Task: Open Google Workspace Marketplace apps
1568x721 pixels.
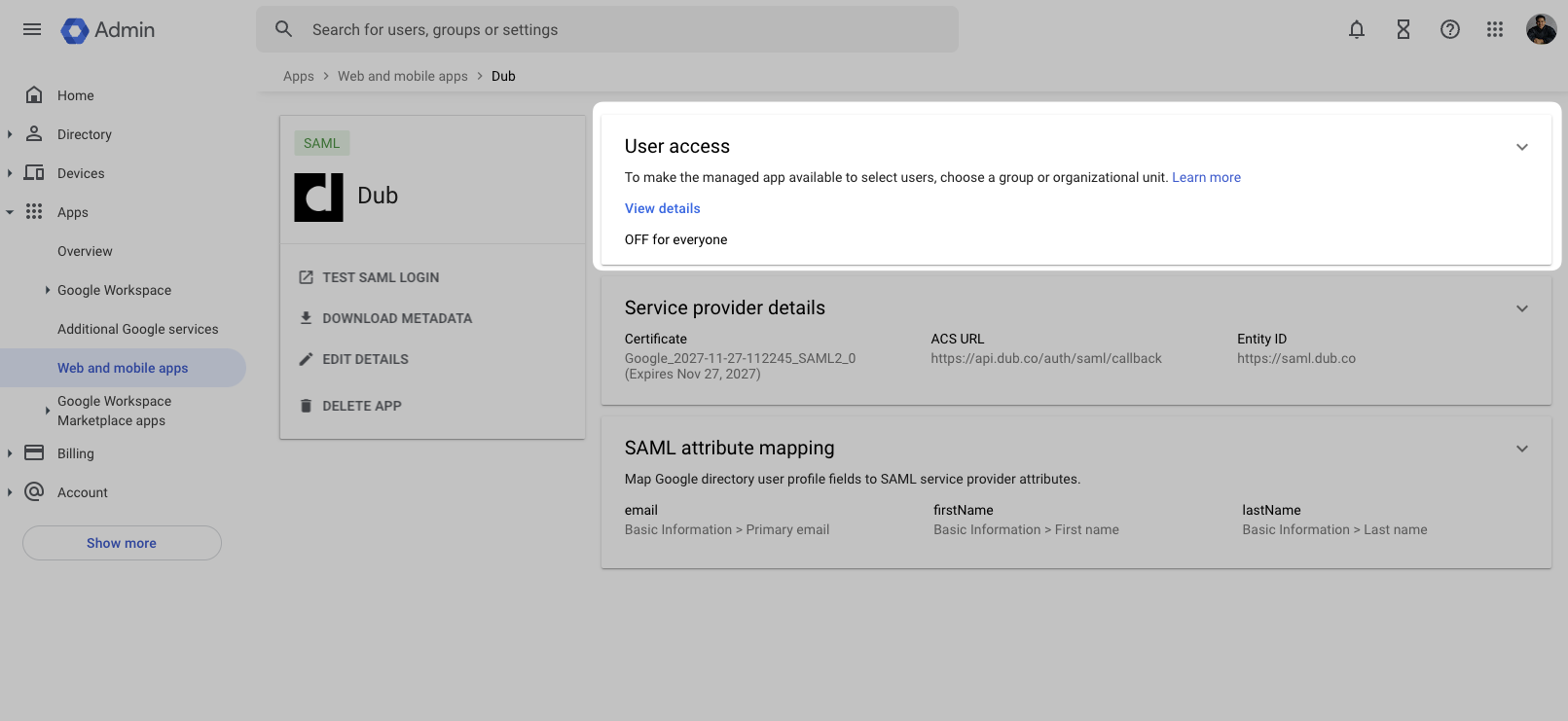Action: 114,411
